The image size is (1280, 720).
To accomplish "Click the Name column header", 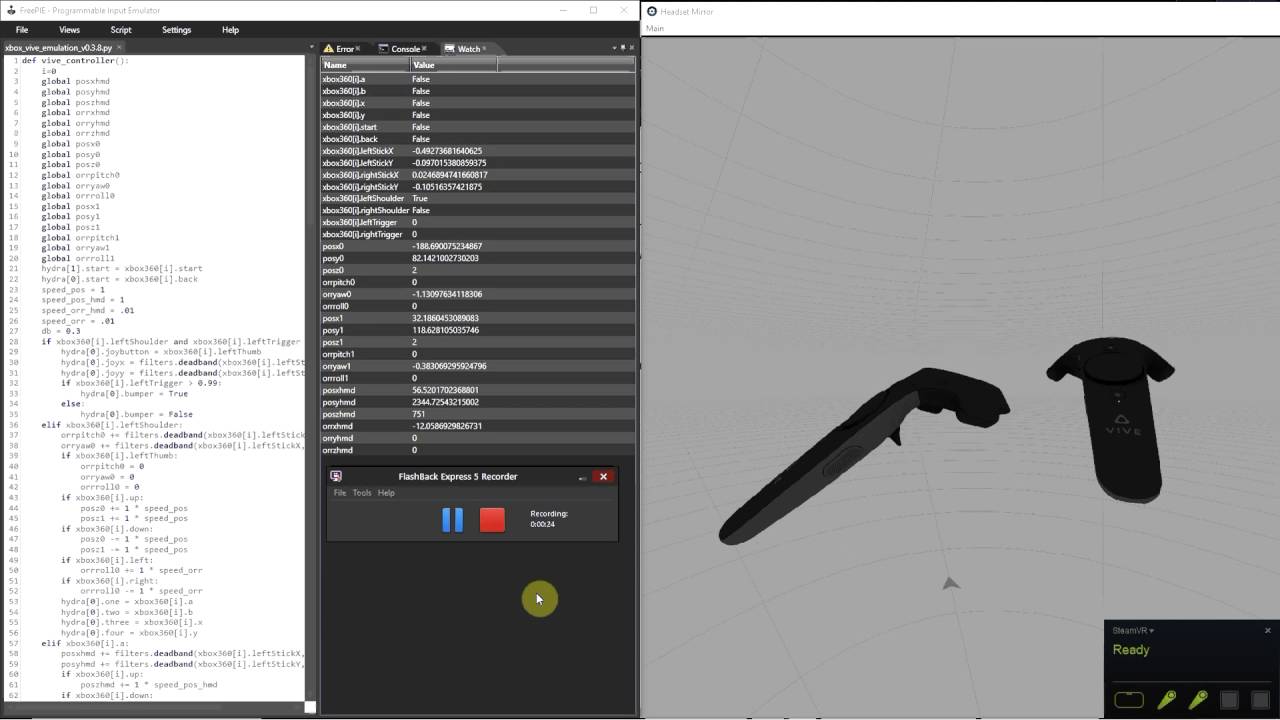I will coord(365,65).
